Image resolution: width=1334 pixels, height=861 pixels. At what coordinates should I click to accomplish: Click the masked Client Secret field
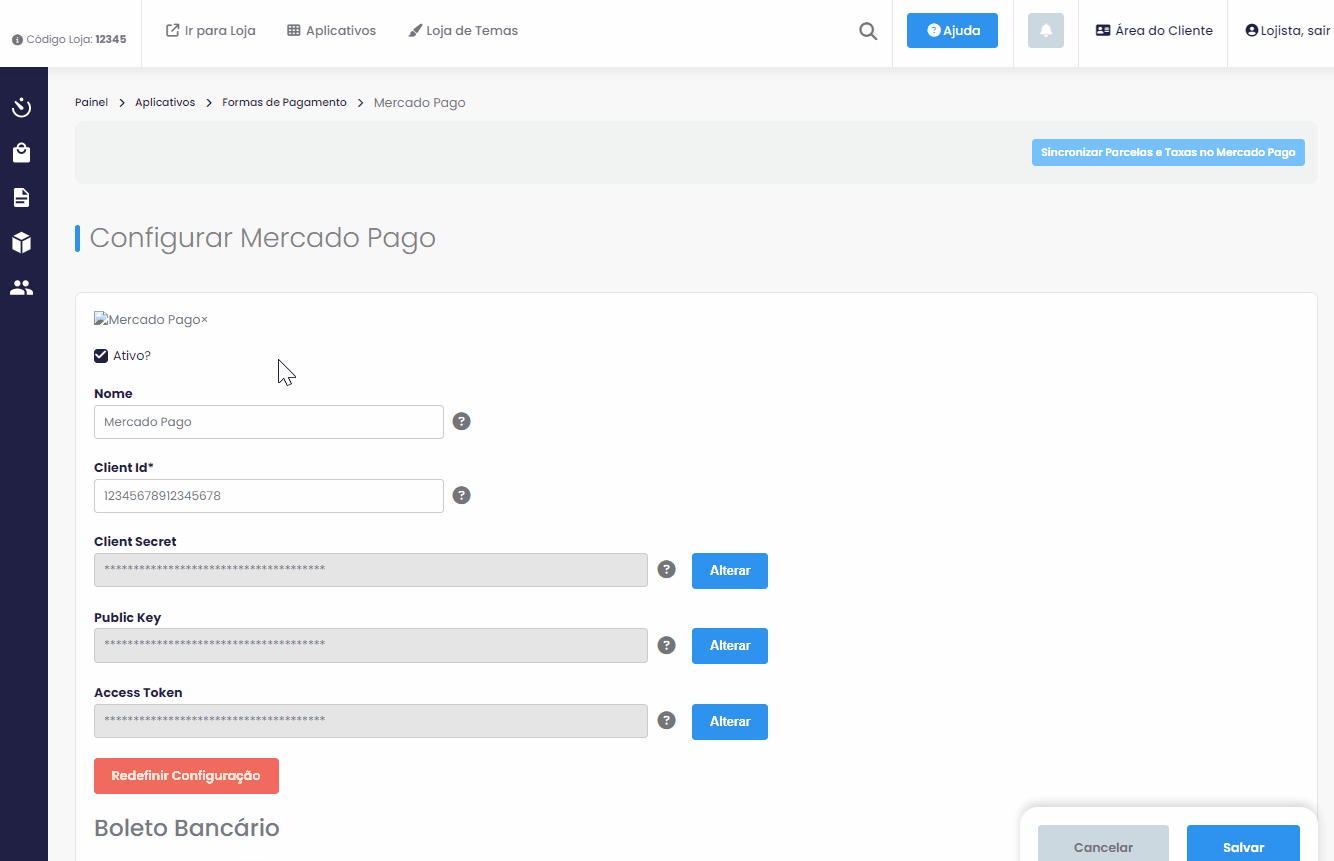point(371,570)
